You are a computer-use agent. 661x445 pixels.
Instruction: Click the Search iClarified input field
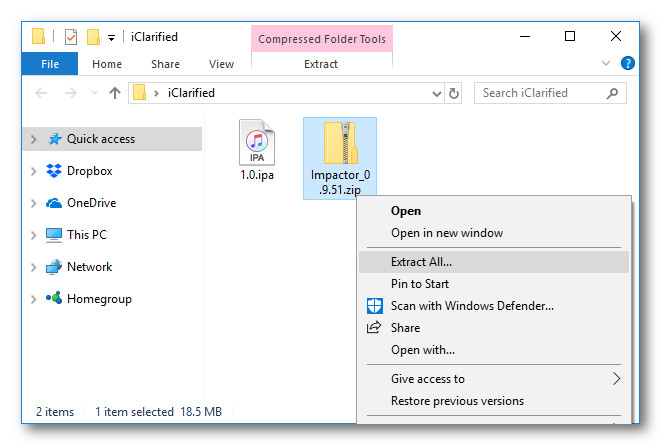pos(538,93)
